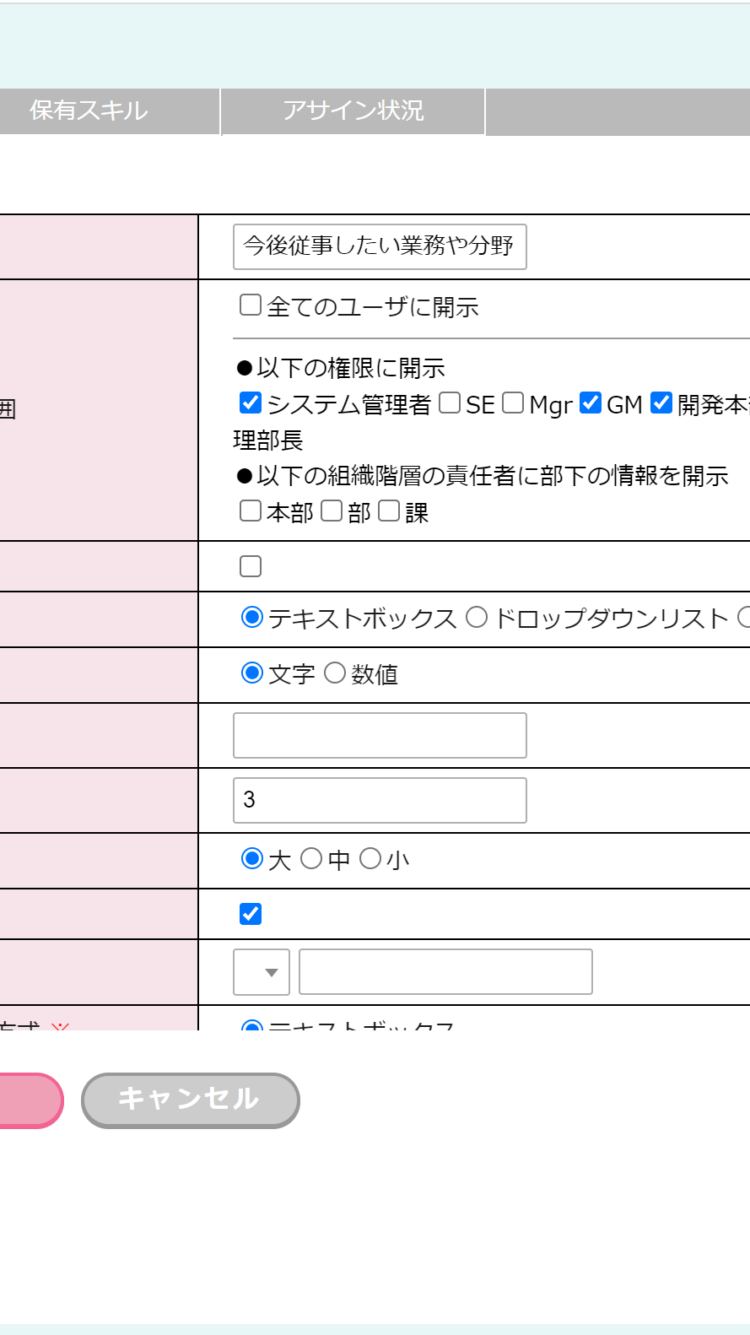Uncheck the checked box below size radios

[x=251, y=914]
